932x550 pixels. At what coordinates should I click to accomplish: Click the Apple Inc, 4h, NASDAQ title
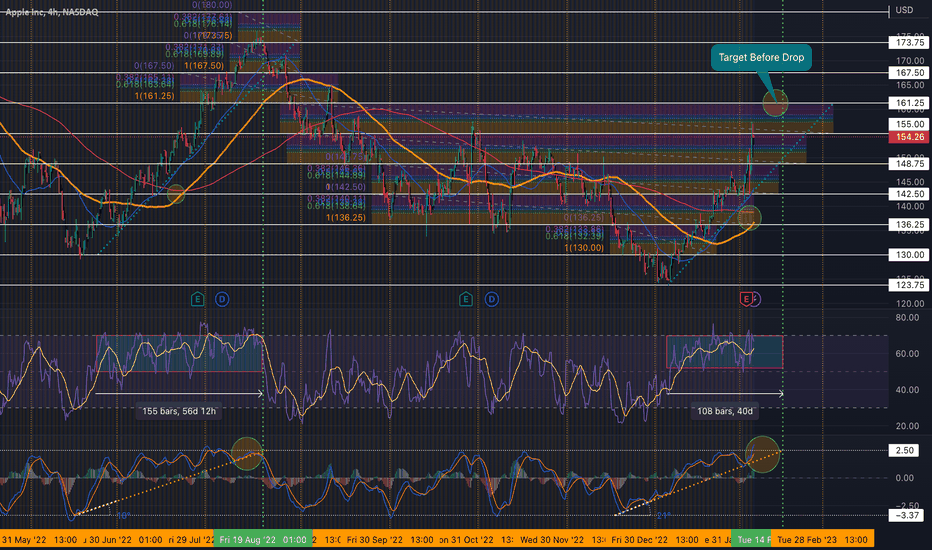pos(52,12)
